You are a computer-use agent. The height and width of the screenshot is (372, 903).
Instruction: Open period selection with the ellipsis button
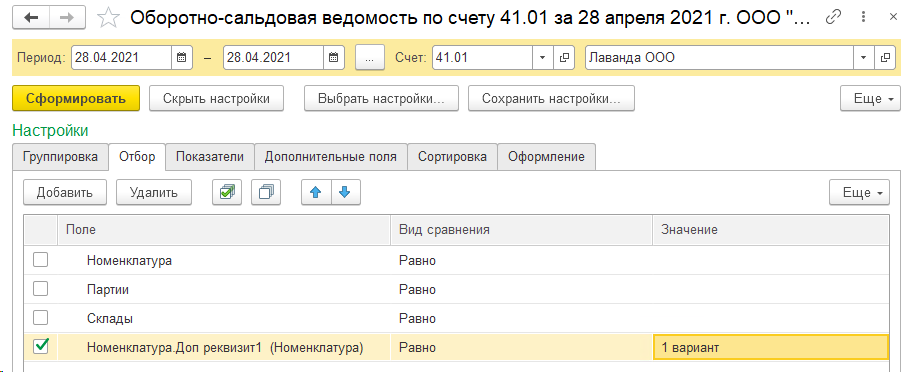(370, 58)
